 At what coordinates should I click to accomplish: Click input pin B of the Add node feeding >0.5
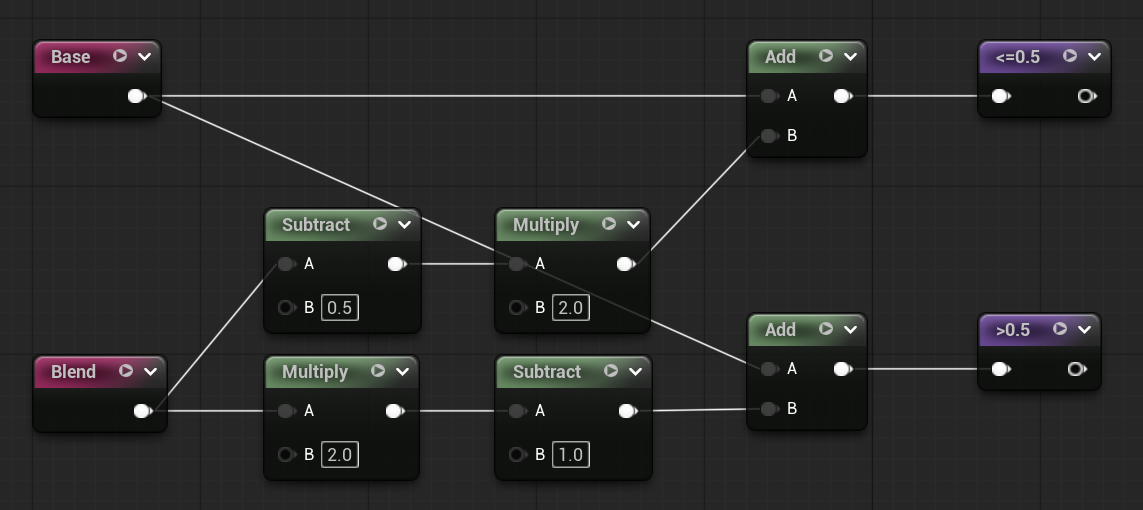click(769, 409)
